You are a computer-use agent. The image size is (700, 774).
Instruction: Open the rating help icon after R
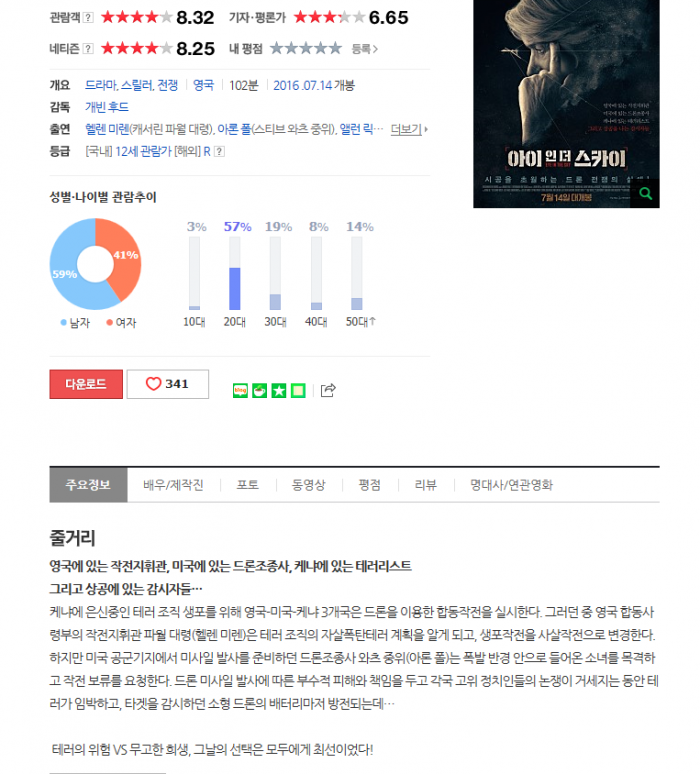pos(219,152)
